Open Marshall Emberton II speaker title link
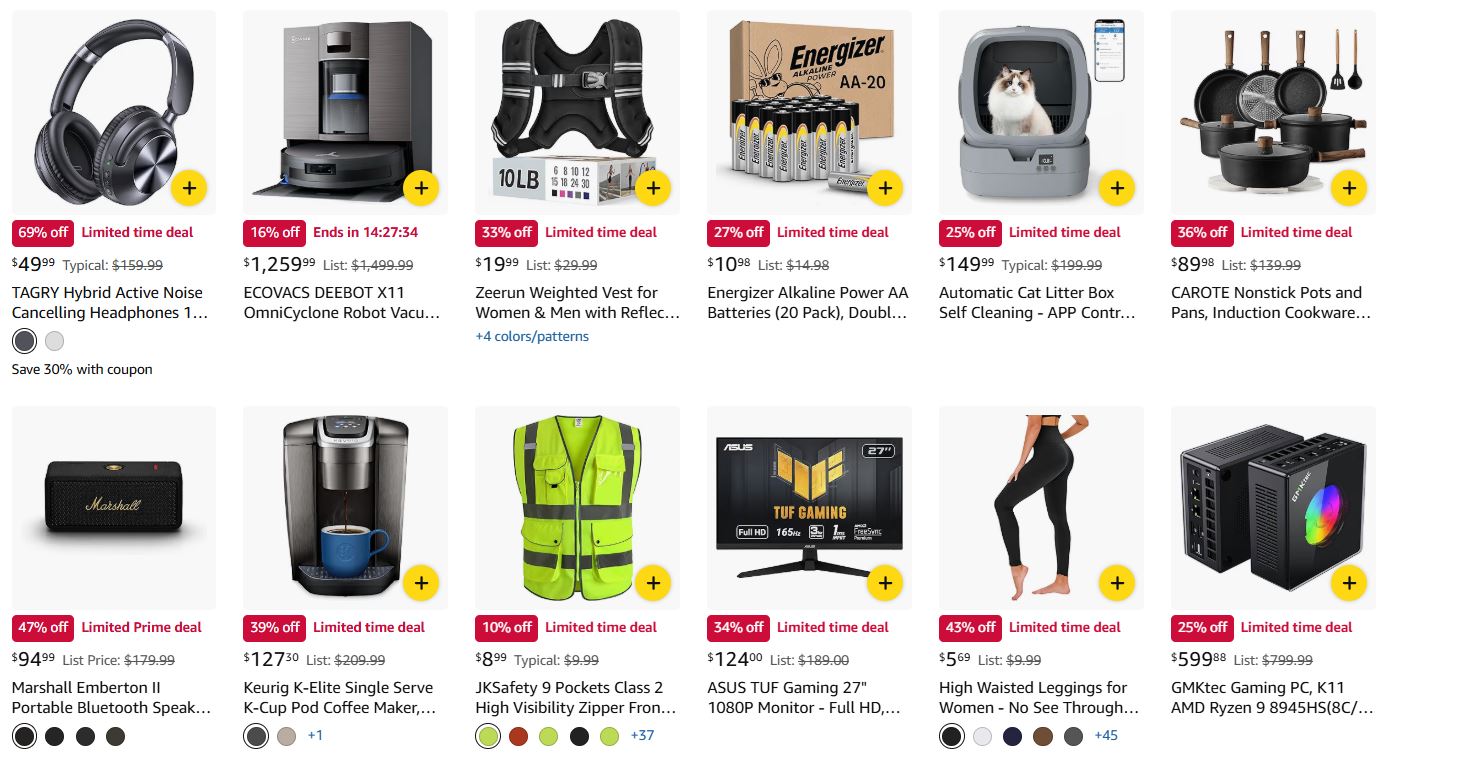 [111, 698]
